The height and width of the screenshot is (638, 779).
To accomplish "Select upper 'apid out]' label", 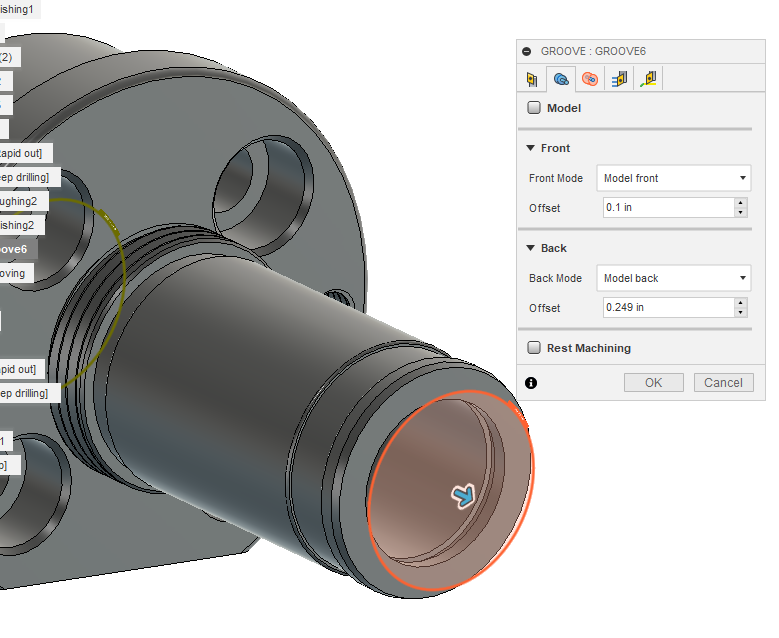I will click(x=26, y=153).
